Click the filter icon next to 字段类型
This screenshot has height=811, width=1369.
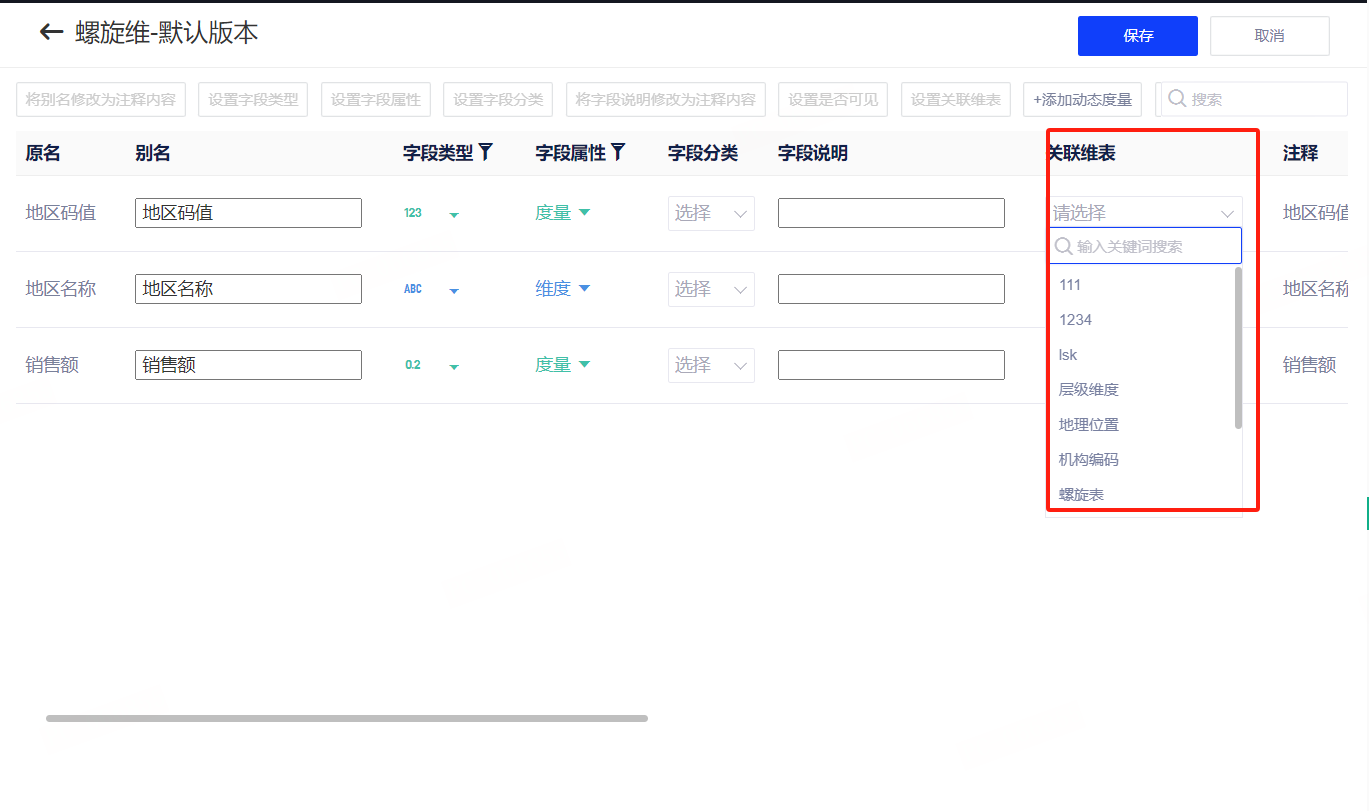[486, 152]
